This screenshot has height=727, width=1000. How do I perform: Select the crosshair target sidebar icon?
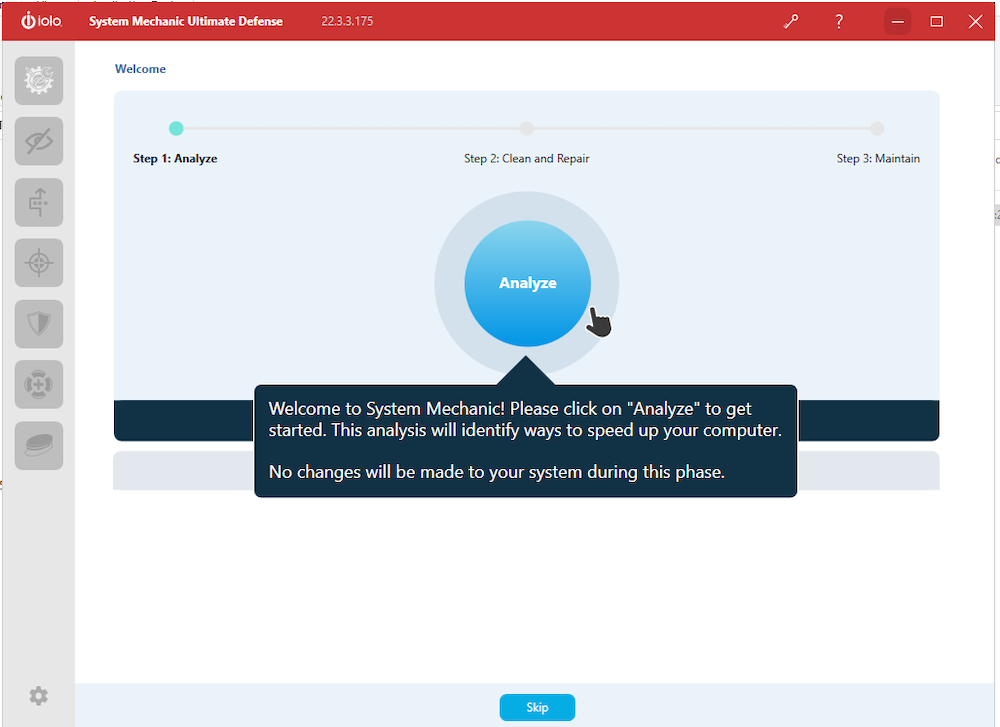click(x=39, y=264)
